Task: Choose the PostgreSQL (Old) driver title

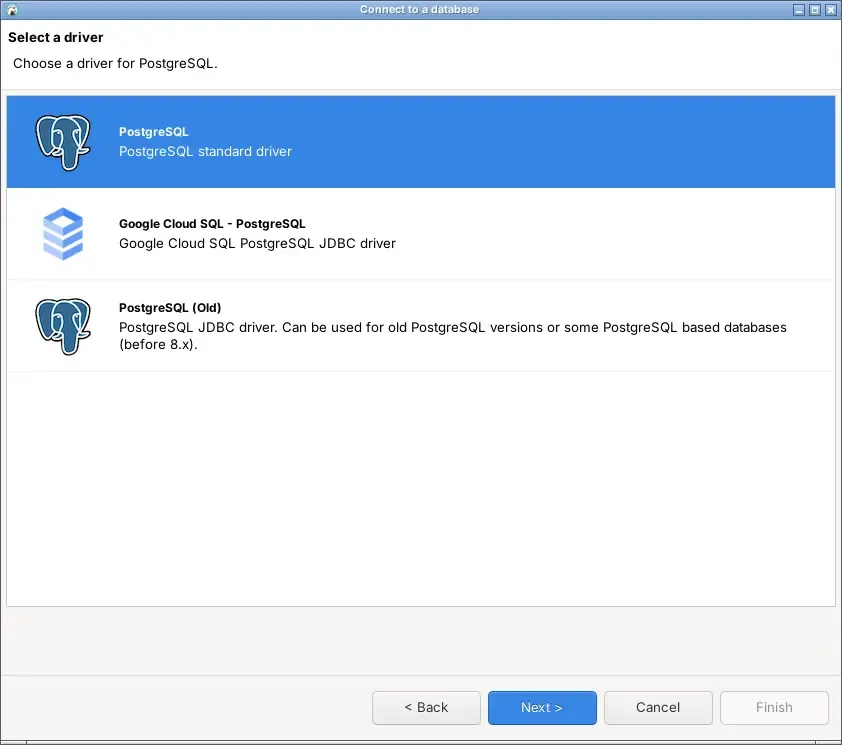Action: point(170,308)
